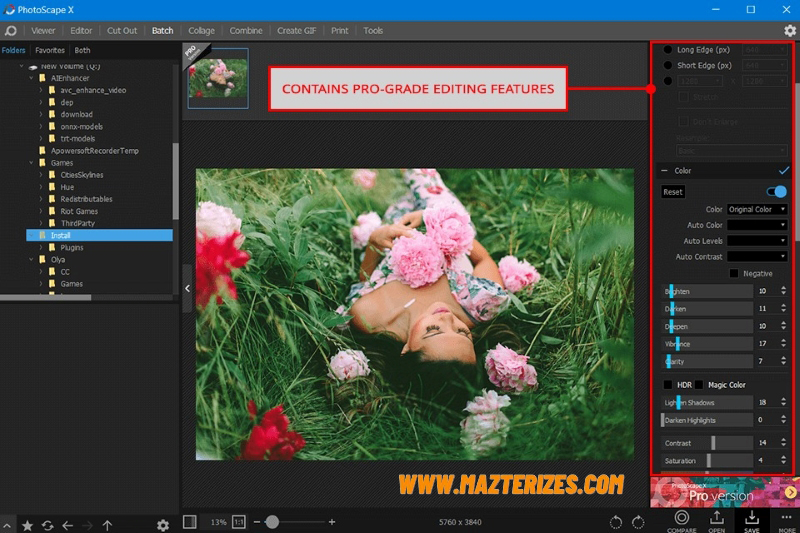The width and height of the screenshot is (800, 533).
Task: Open the Auto Color dropdown
Action: pyautogui.click(x=757, y=225)
